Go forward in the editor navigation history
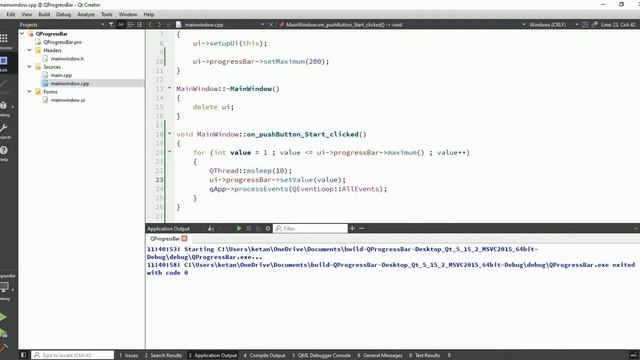The height and width of the screenshot is (360, 640). pyautogui.click(x=159, y=24)
